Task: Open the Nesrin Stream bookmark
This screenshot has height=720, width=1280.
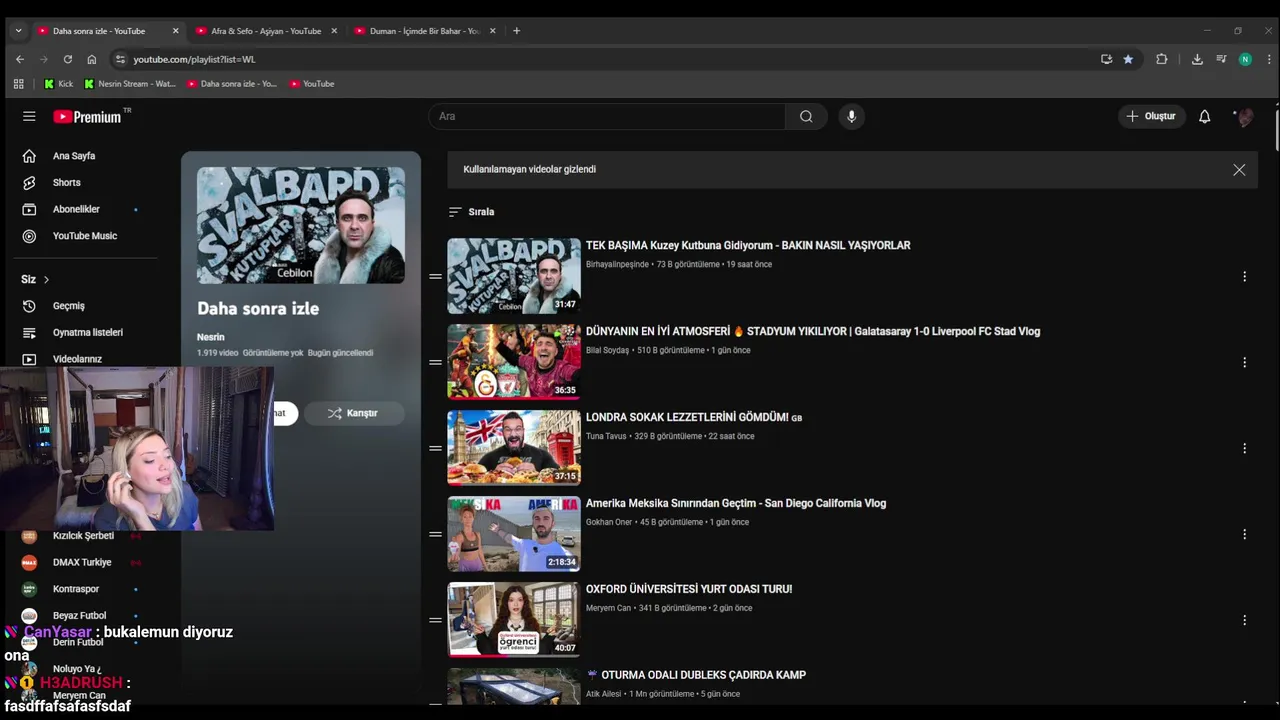Action: [130, 84]
